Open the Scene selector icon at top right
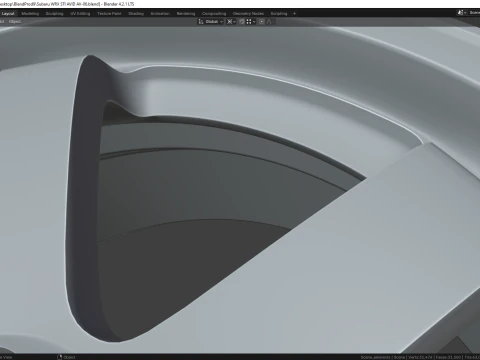Screen dimensions: 480x360 click(x=461, y=13)
